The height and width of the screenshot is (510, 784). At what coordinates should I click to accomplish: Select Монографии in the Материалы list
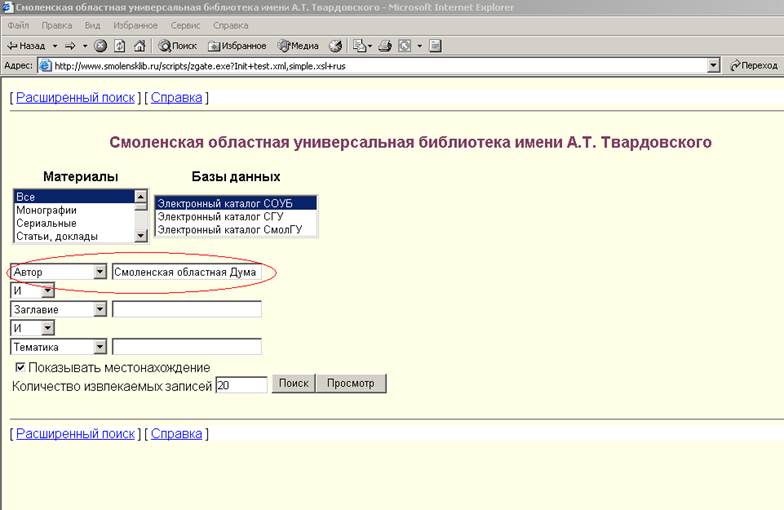click(x=74, y=210)
